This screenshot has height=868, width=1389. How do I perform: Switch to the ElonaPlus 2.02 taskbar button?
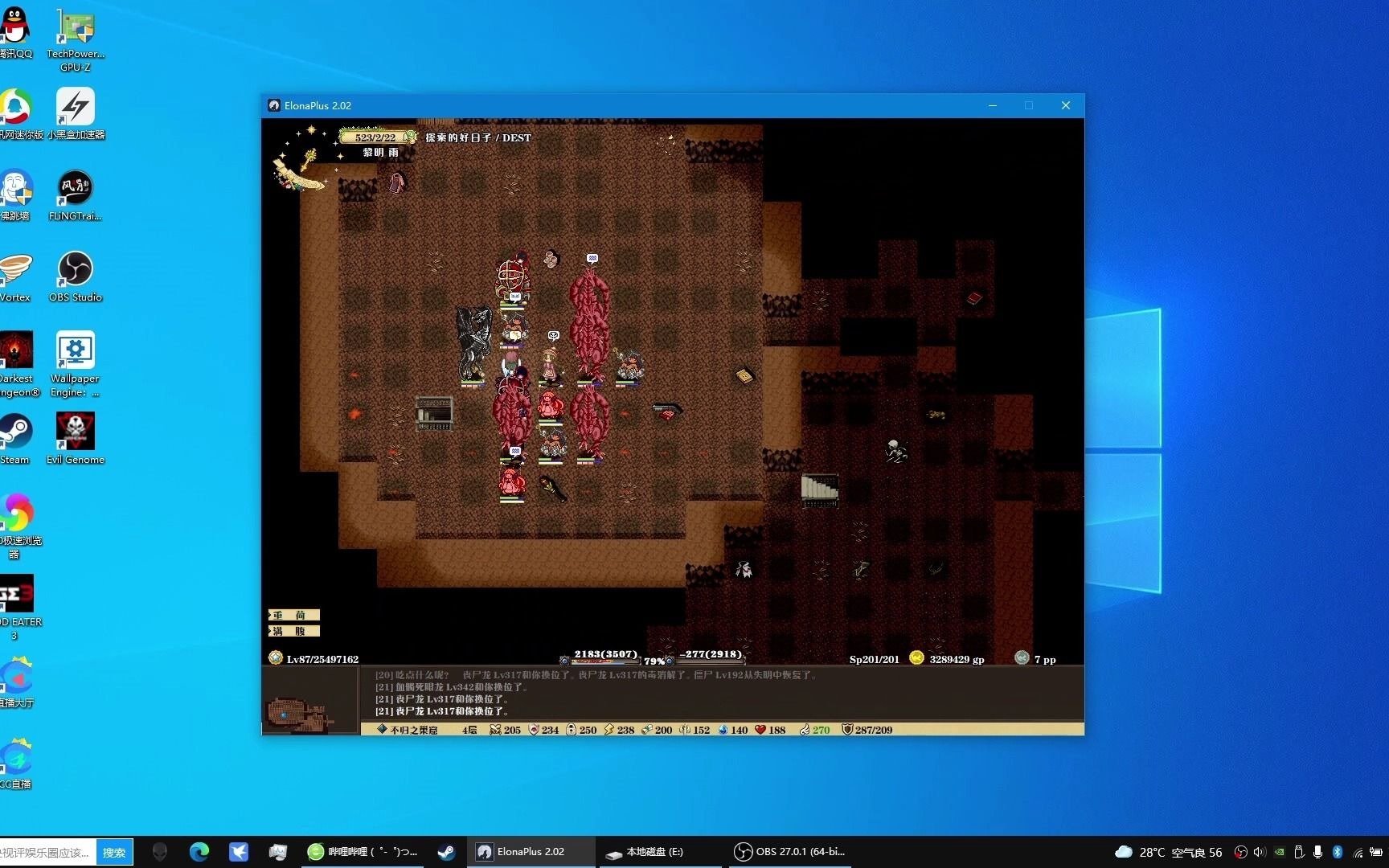531,852
